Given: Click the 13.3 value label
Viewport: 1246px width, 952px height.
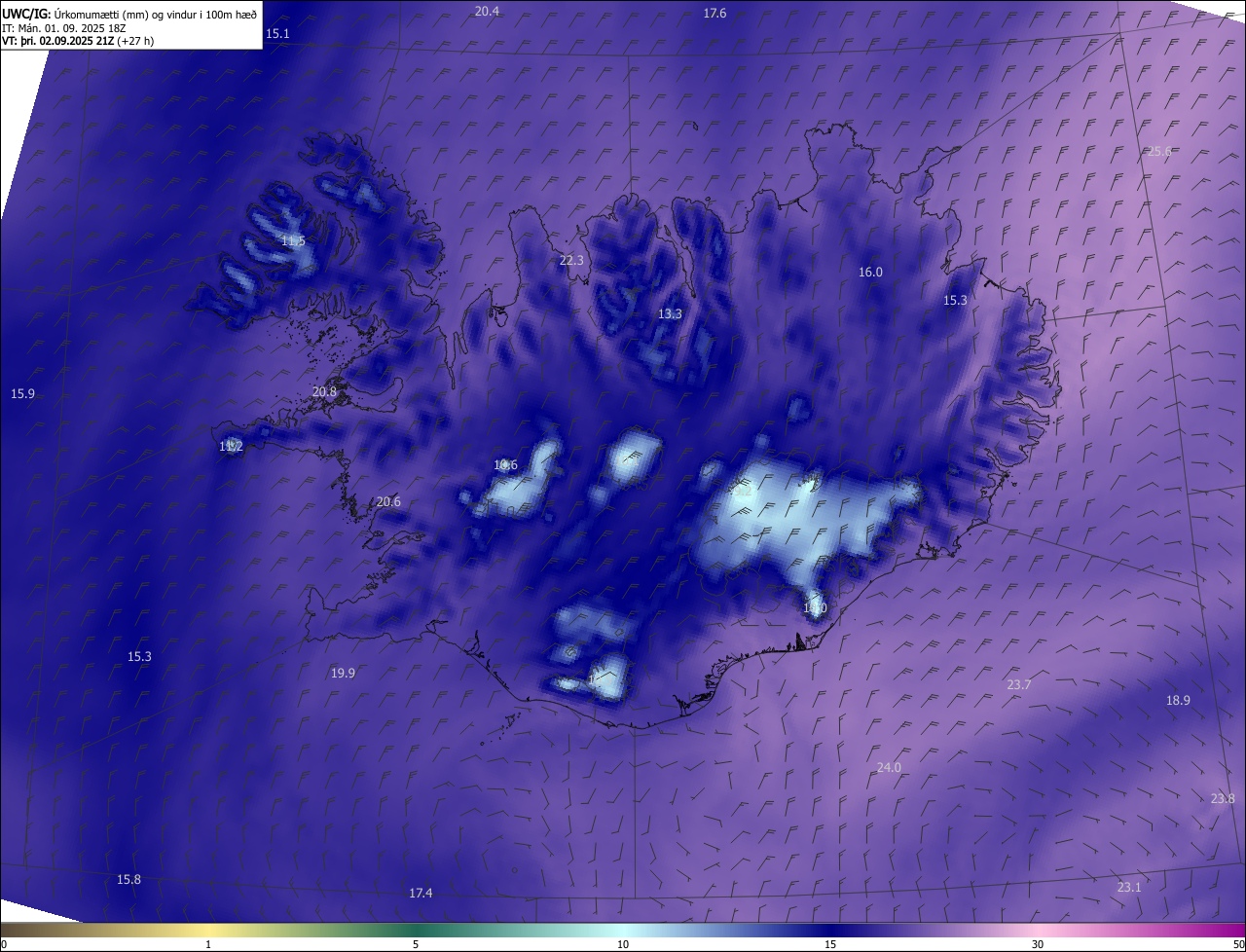Looking at the screenshot, I should click(670, 314).
